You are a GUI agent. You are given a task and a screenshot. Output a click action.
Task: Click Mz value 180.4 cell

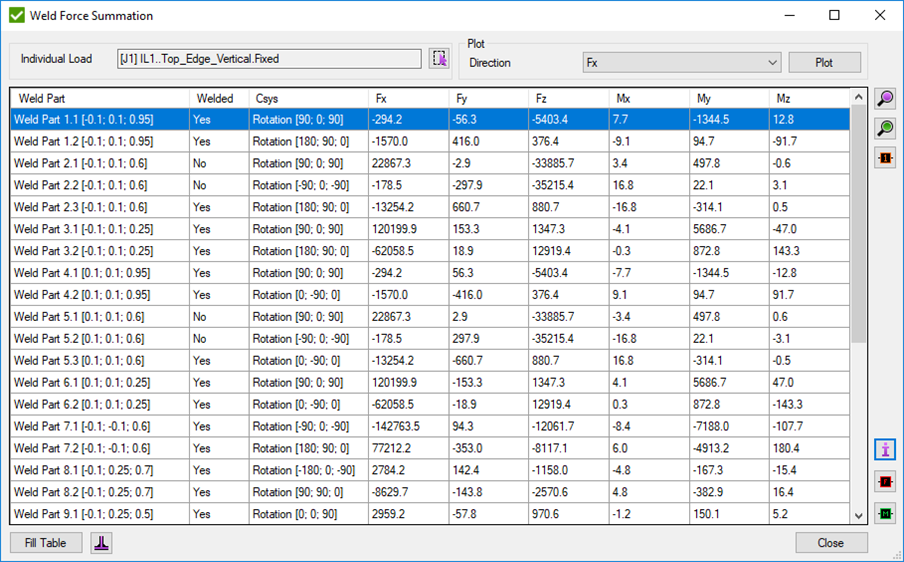[x=809, y=448]
